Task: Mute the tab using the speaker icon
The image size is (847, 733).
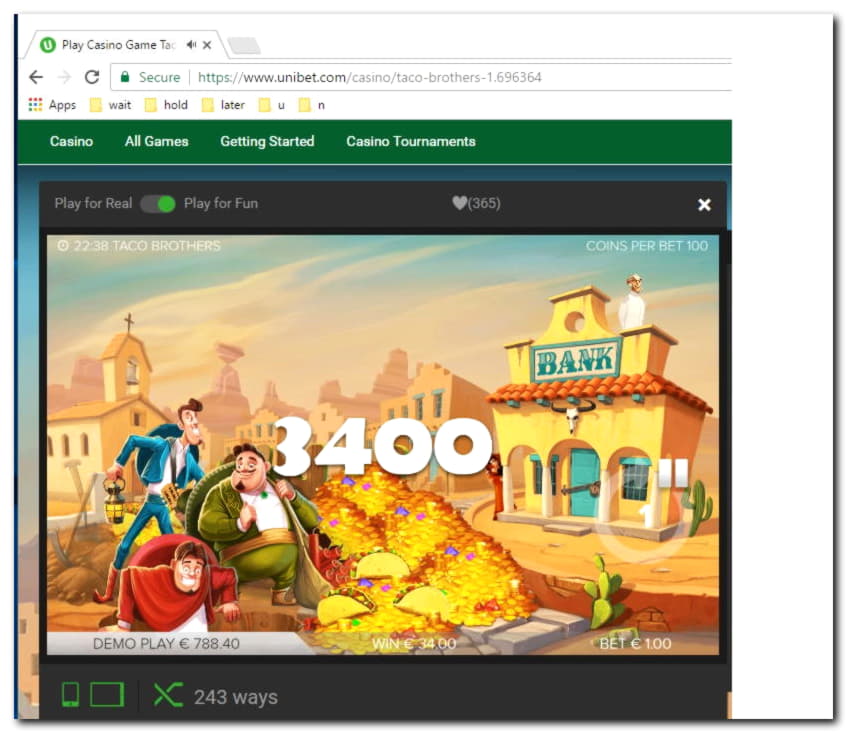Action: click(191, 45)
